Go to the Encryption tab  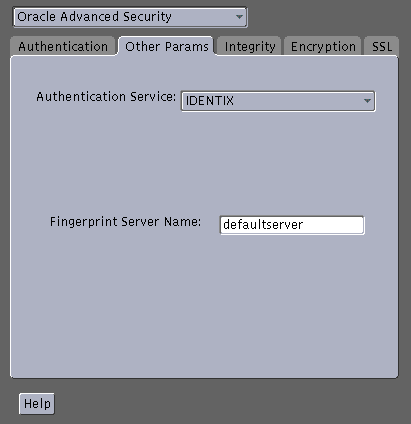pyautogui.click(x=323, y=46)
